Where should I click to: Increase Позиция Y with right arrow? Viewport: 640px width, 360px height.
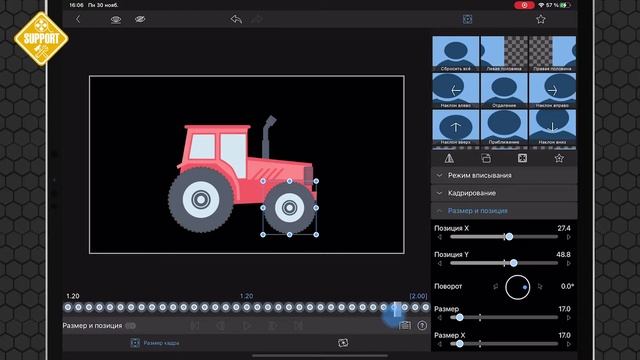click(569, 264)
